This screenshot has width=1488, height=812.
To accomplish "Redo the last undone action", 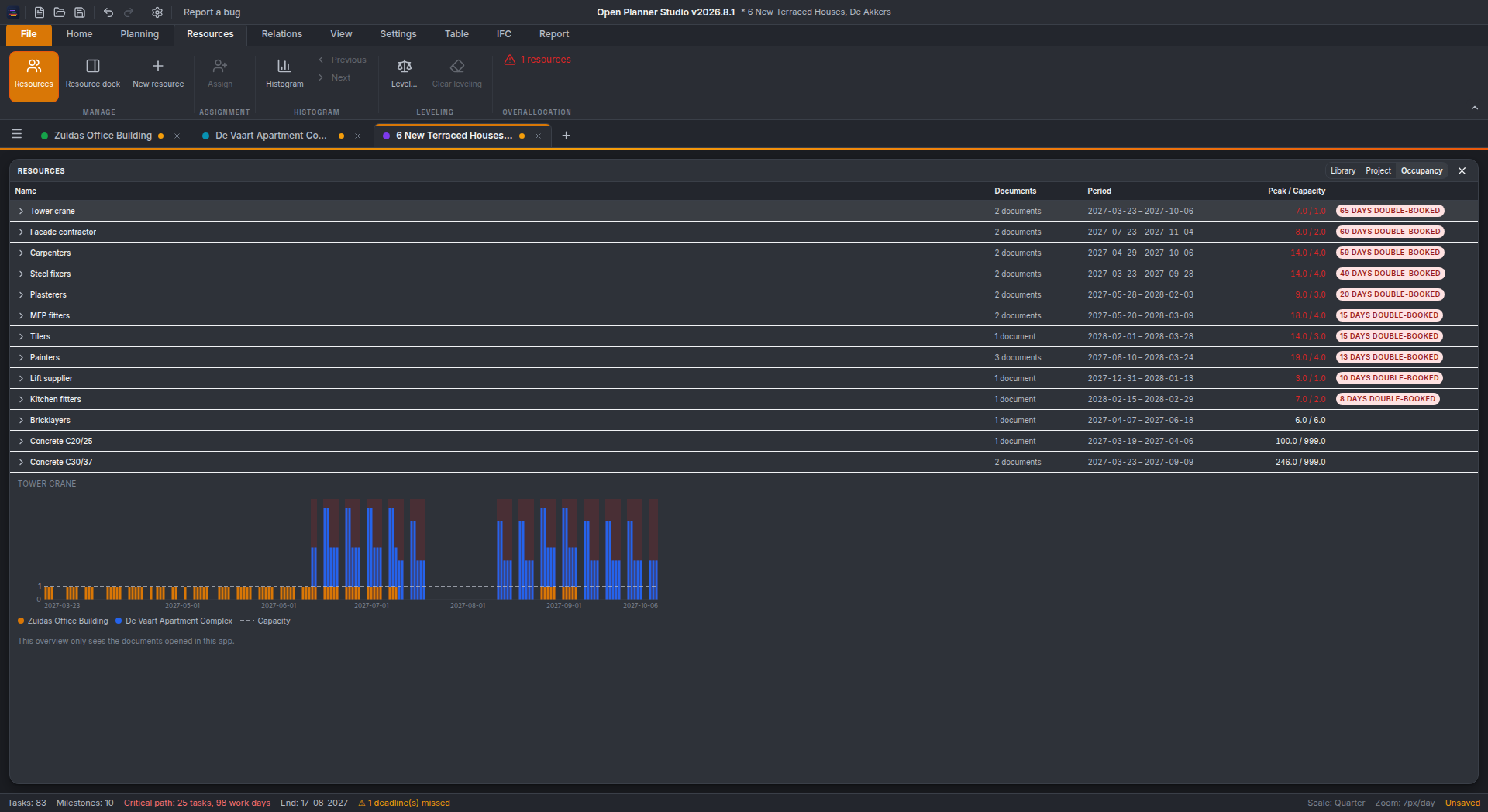I will pyautogui.click(x=129, y=12).
